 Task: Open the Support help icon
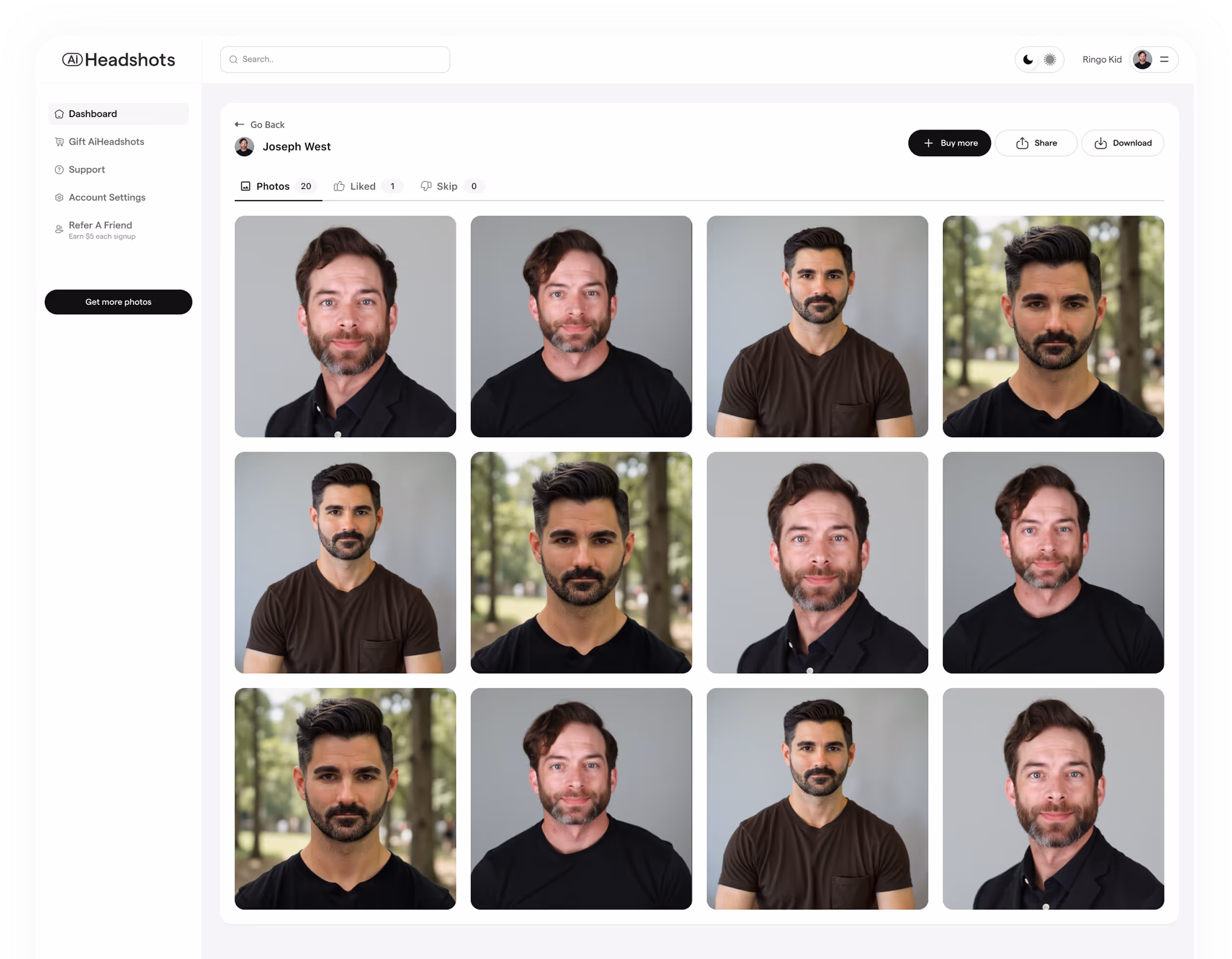(59, 170)
